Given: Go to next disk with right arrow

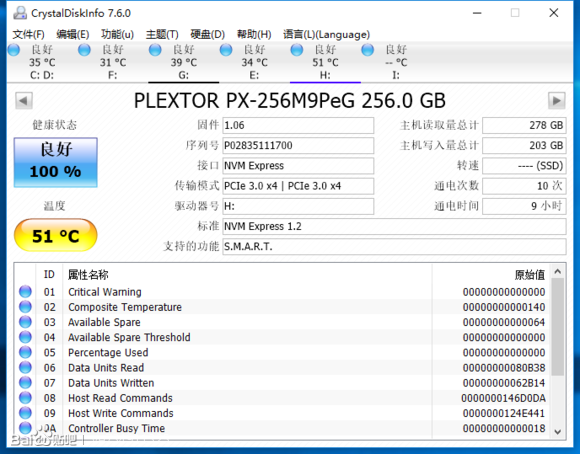Looking at the screenshot, I should pyautogui.click(x=556, y=101).
